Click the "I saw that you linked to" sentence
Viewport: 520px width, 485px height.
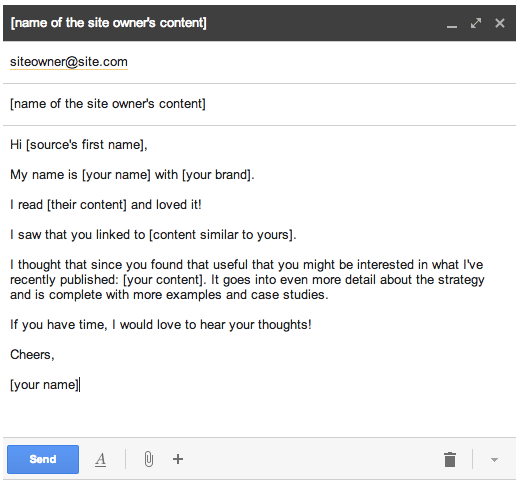[x=153, y=235]
